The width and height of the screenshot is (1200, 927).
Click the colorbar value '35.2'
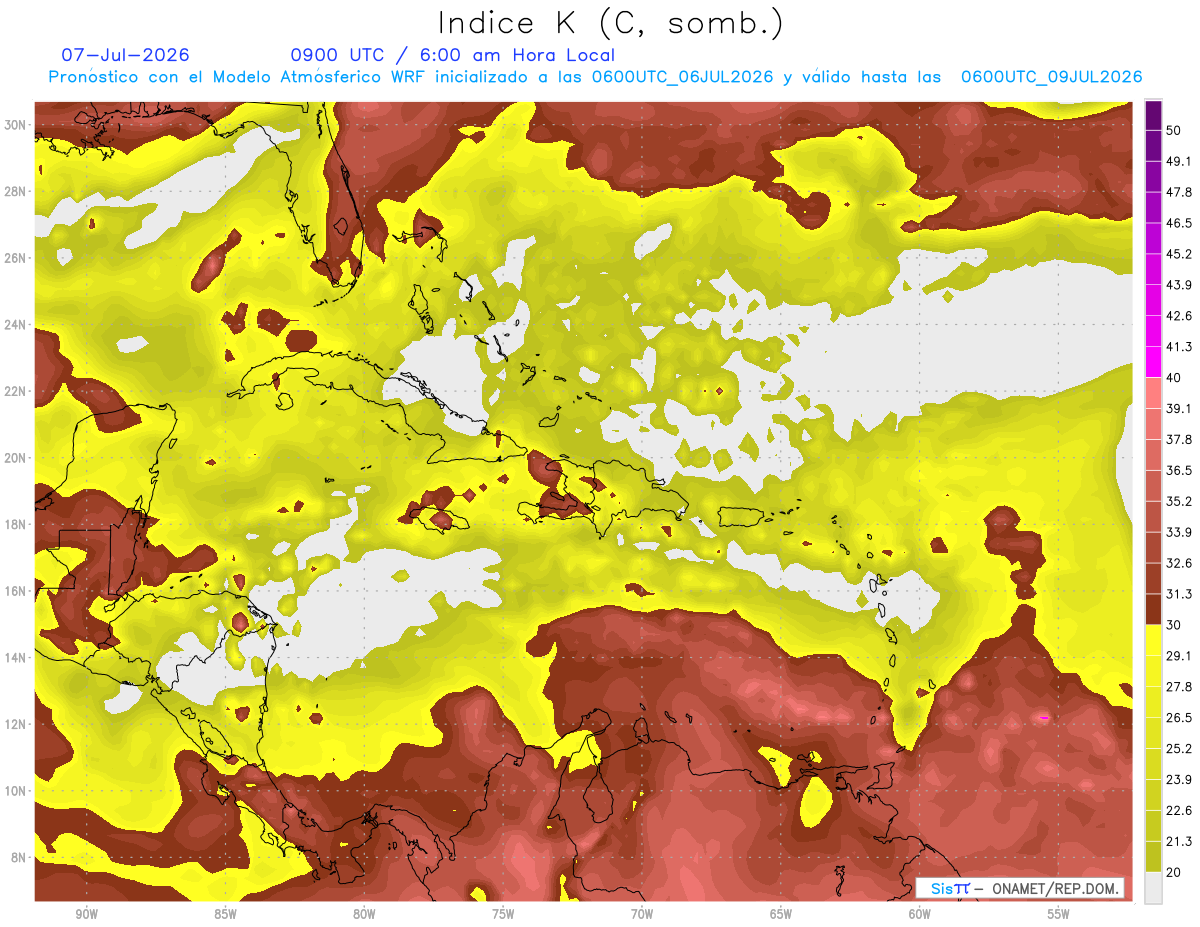(x=1180, y=501)
